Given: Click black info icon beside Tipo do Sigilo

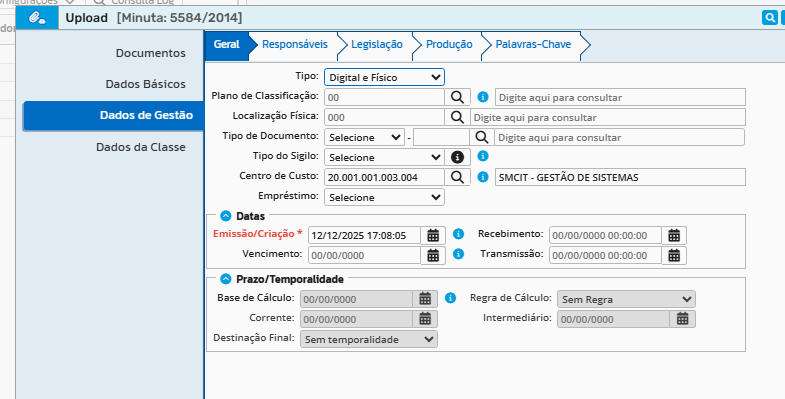Looking at the screenshot, I should point(457,157).
